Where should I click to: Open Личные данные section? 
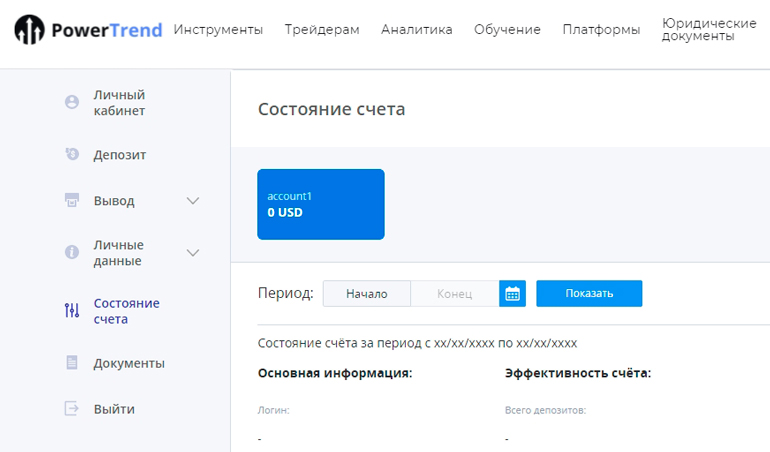[x=119, y=253]
